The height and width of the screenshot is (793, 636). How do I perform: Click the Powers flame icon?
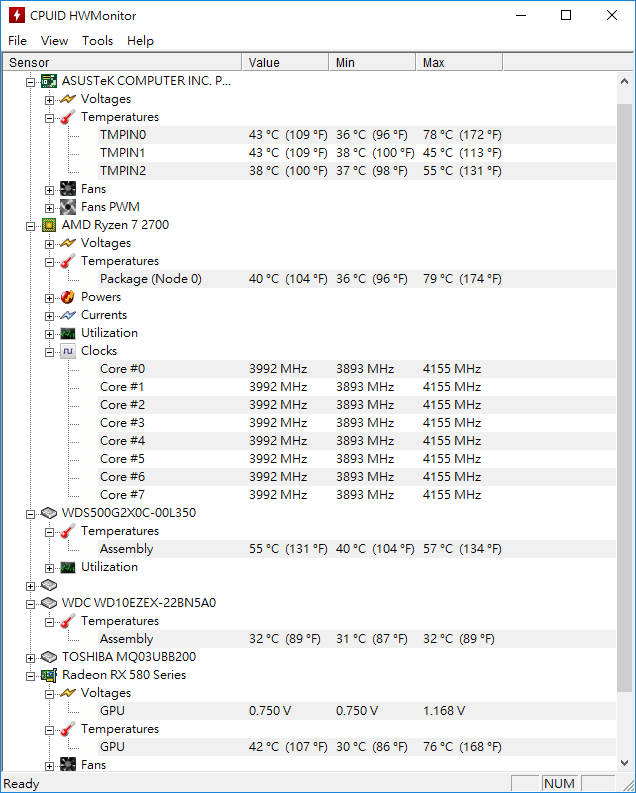pos(68,297)
